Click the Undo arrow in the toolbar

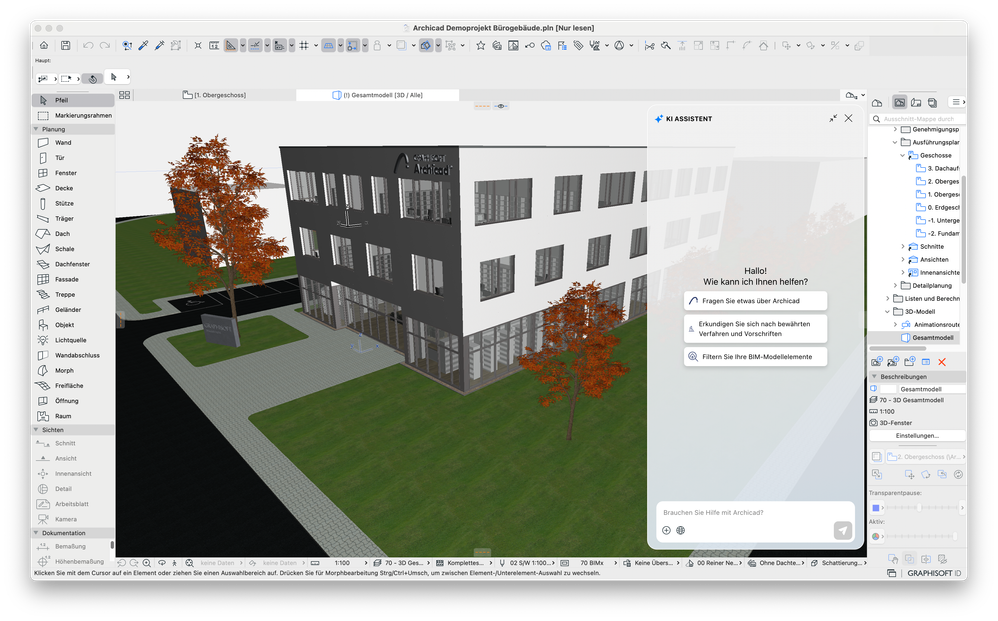coord(88,45)
